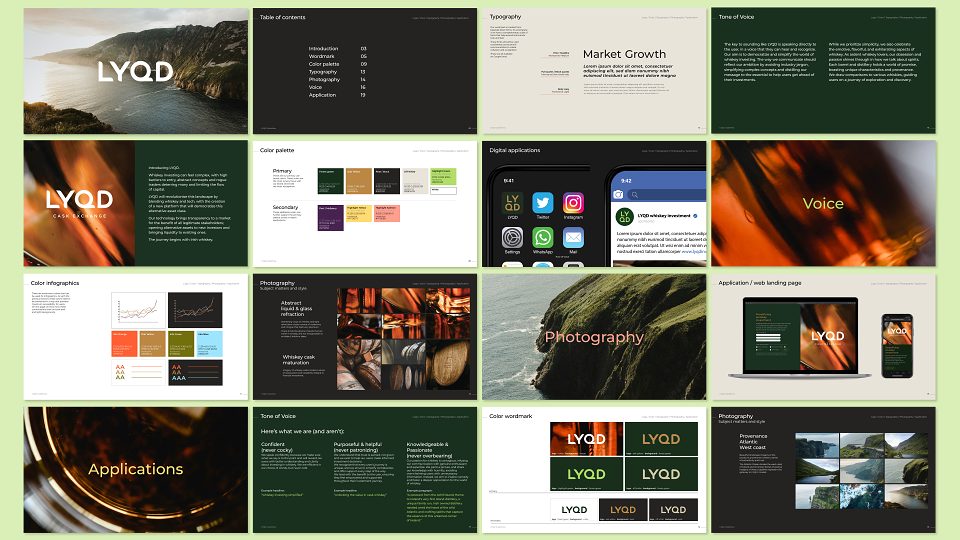Open the Applications section divider slide

[136, 470]
